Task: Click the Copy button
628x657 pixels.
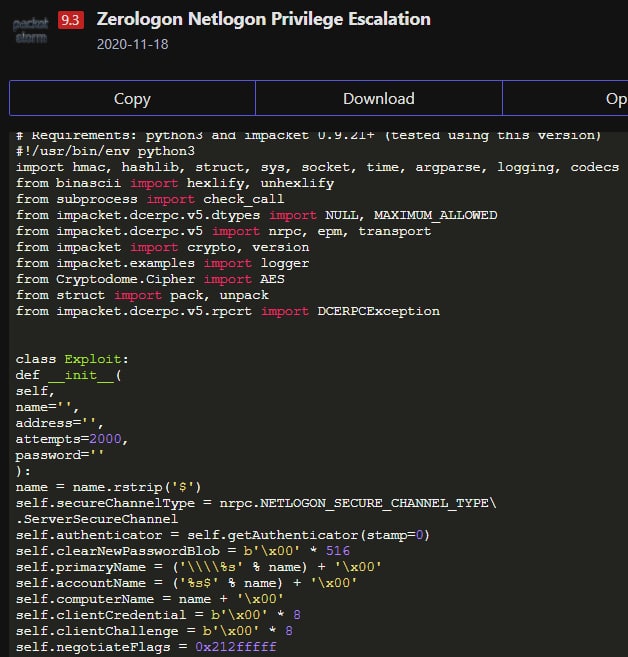Action: coord(132,98)
